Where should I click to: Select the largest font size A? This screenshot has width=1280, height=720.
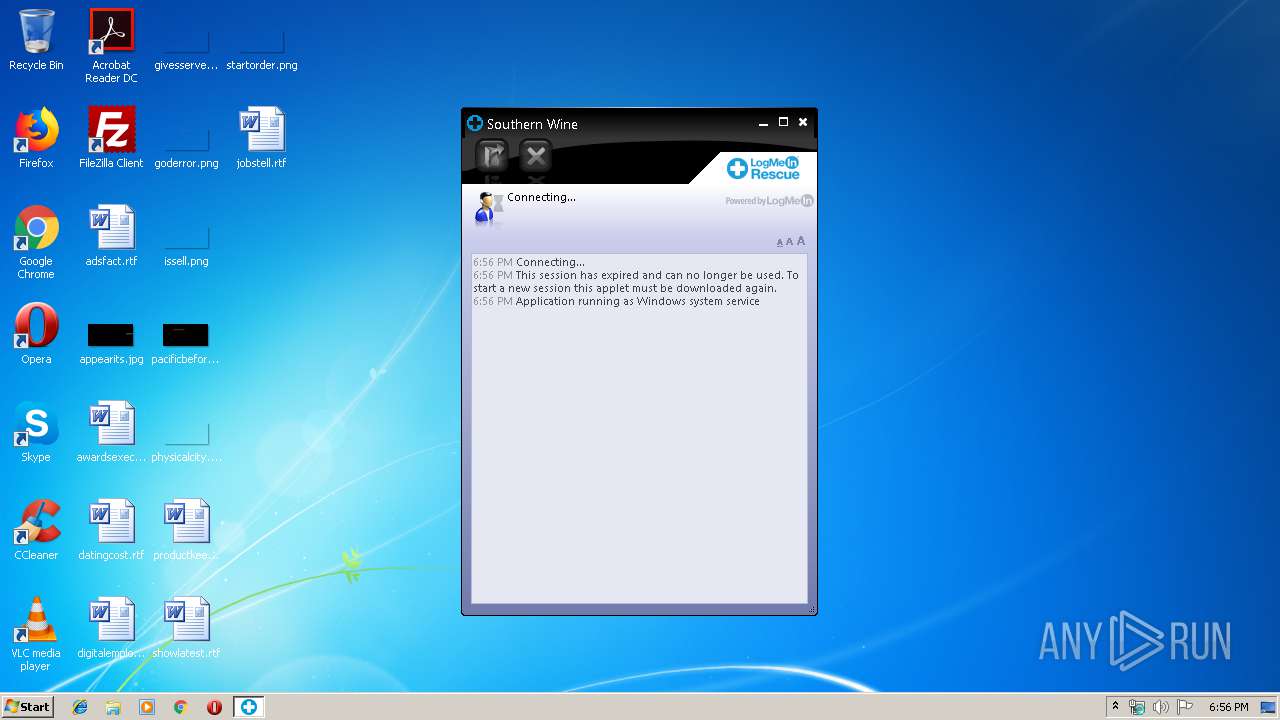tap(801, 241)
